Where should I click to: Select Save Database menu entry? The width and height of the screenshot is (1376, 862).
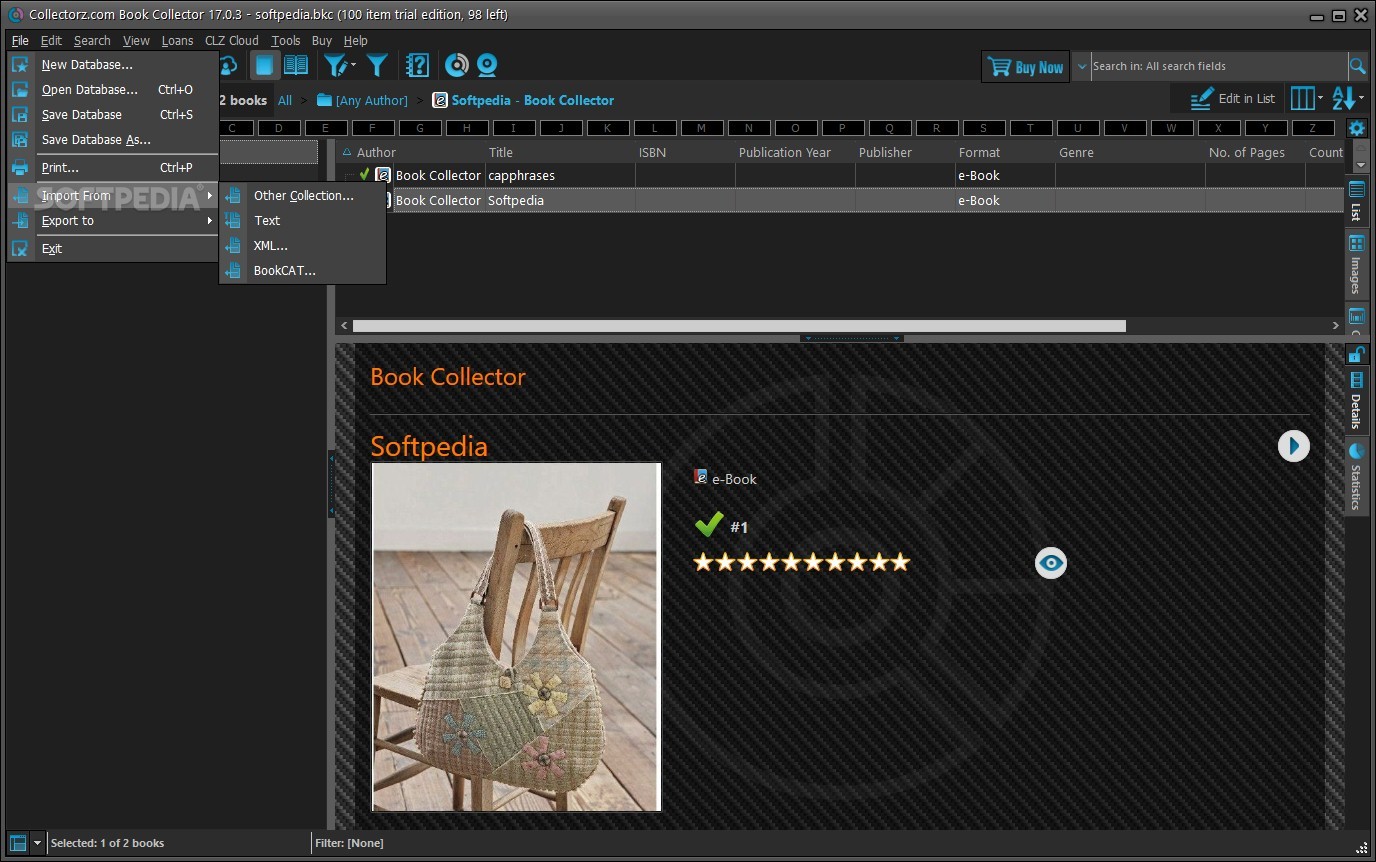pos(113,115)
